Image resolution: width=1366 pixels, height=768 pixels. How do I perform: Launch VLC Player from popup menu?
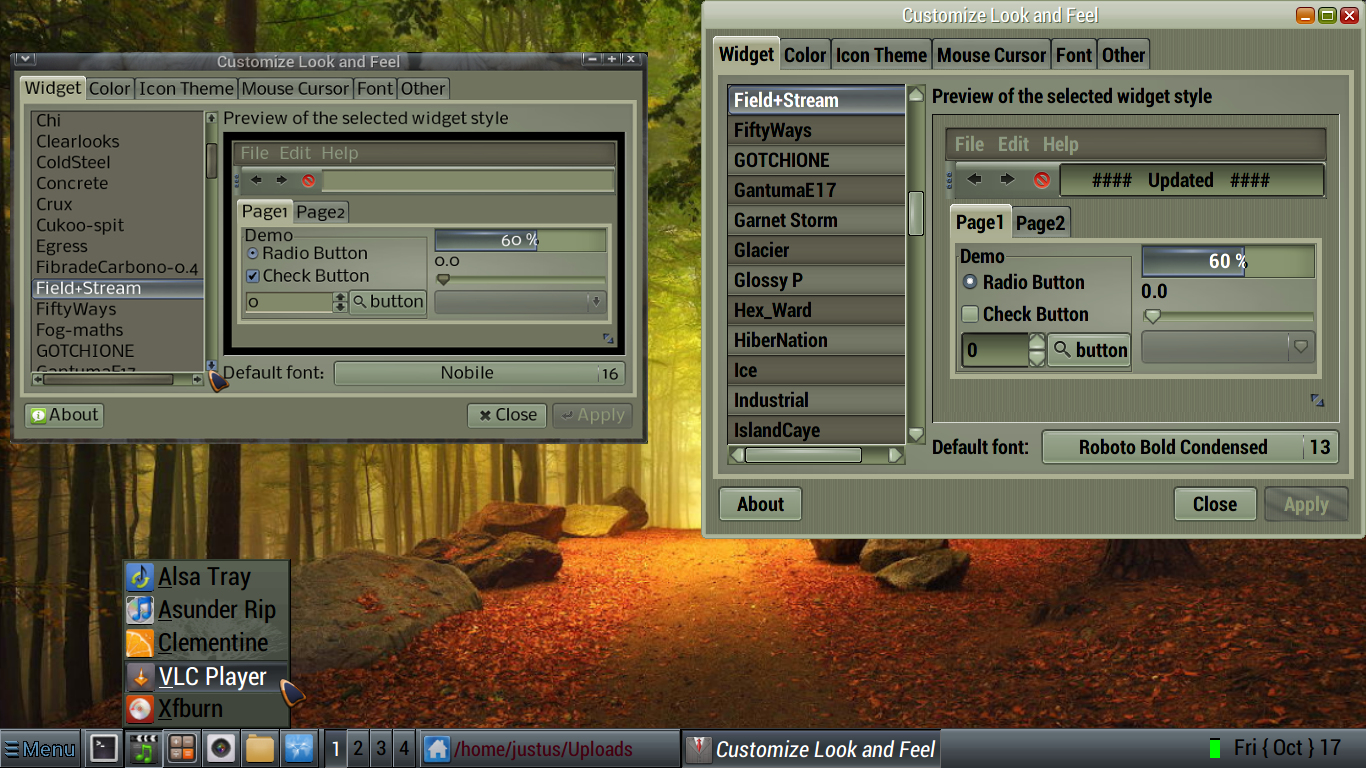tap(207, 677)
